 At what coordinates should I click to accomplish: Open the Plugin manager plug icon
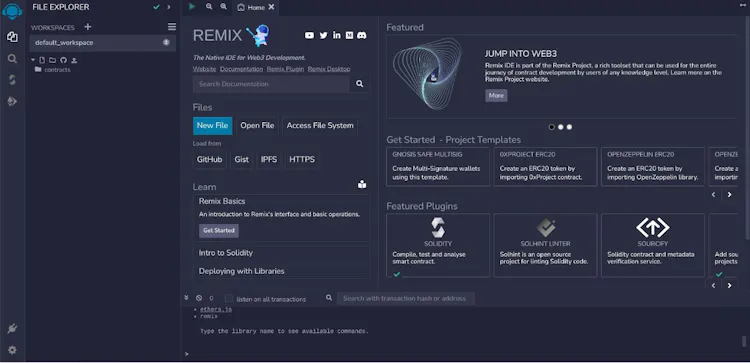[x=12, y=329]
